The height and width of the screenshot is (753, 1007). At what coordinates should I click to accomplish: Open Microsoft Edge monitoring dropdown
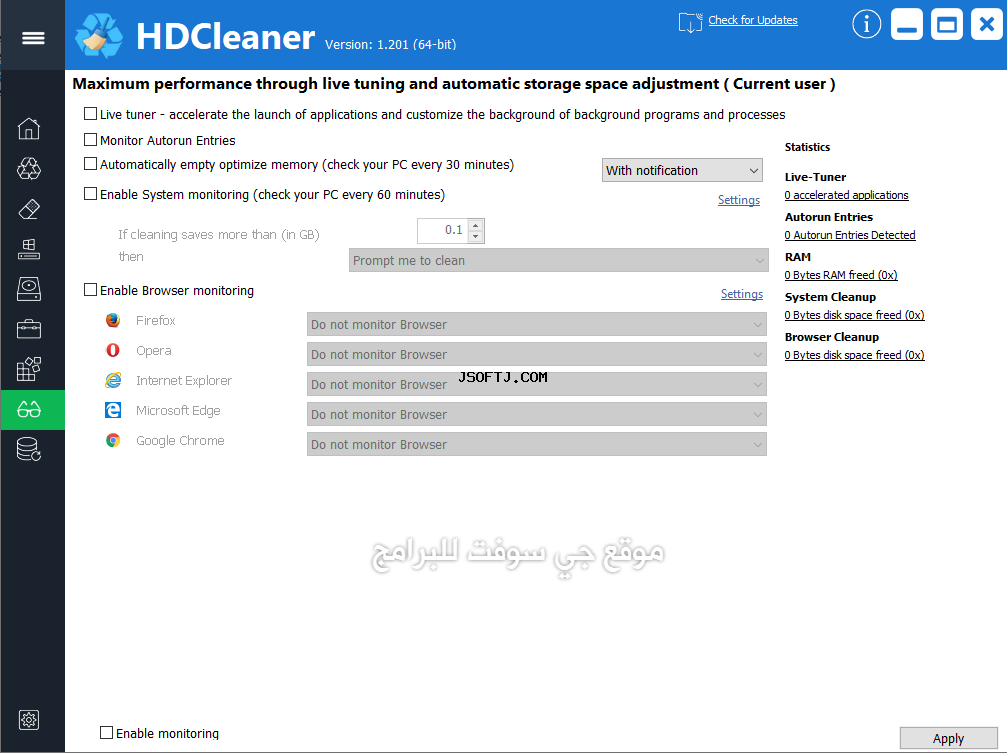pyautogui.click(x=537, y=414)
